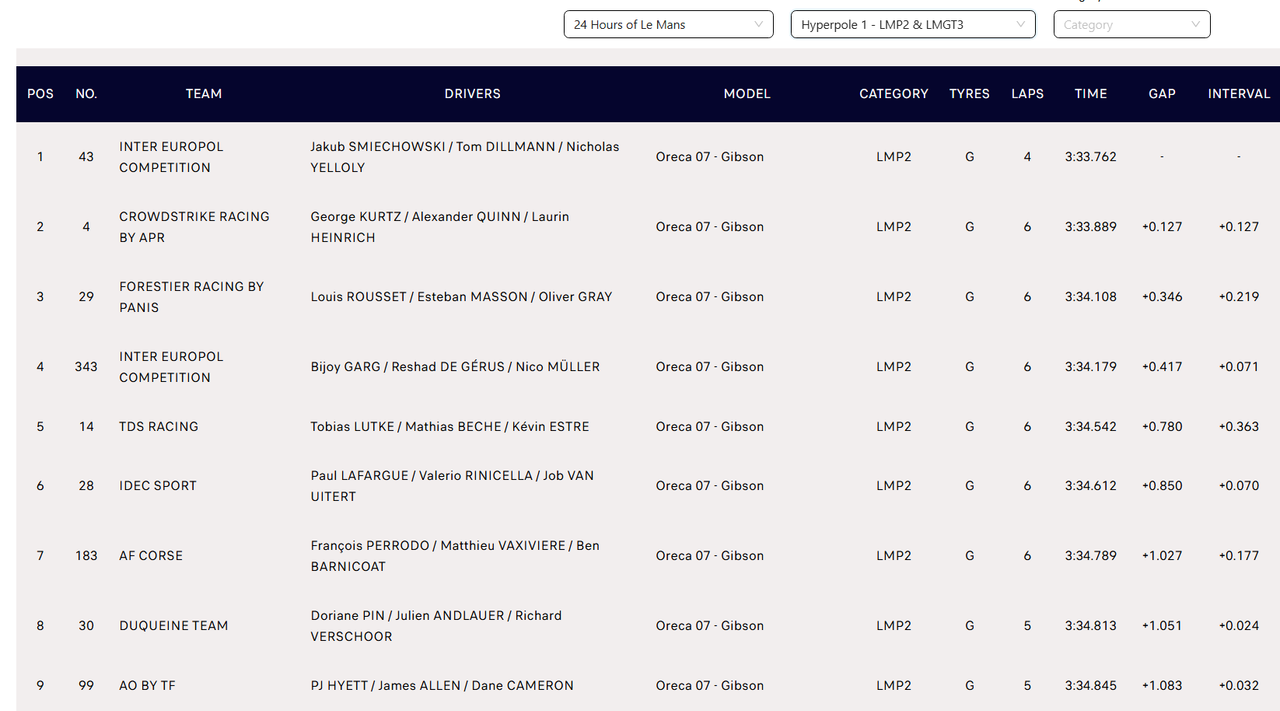Click the TYRES column header
This screenshot has height=711, width=1280.
click(x=969, y=94)
